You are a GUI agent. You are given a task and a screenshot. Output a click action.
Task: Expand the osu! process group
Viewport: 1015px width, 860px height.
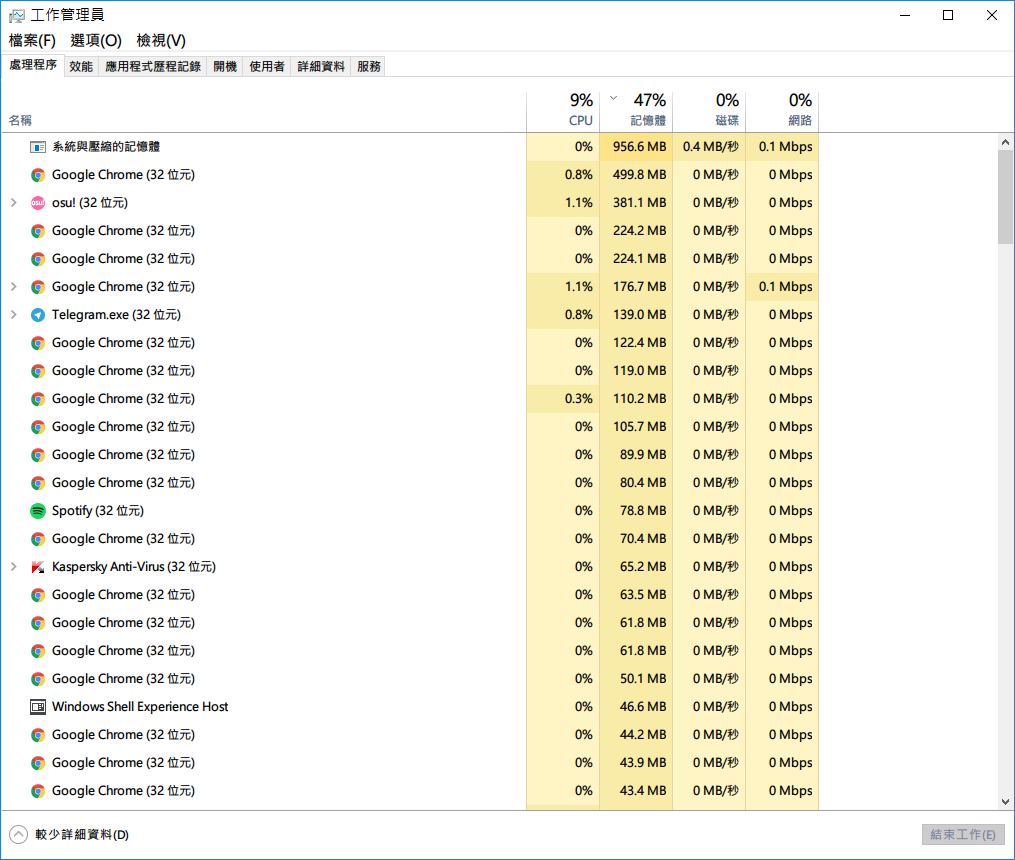14,203
